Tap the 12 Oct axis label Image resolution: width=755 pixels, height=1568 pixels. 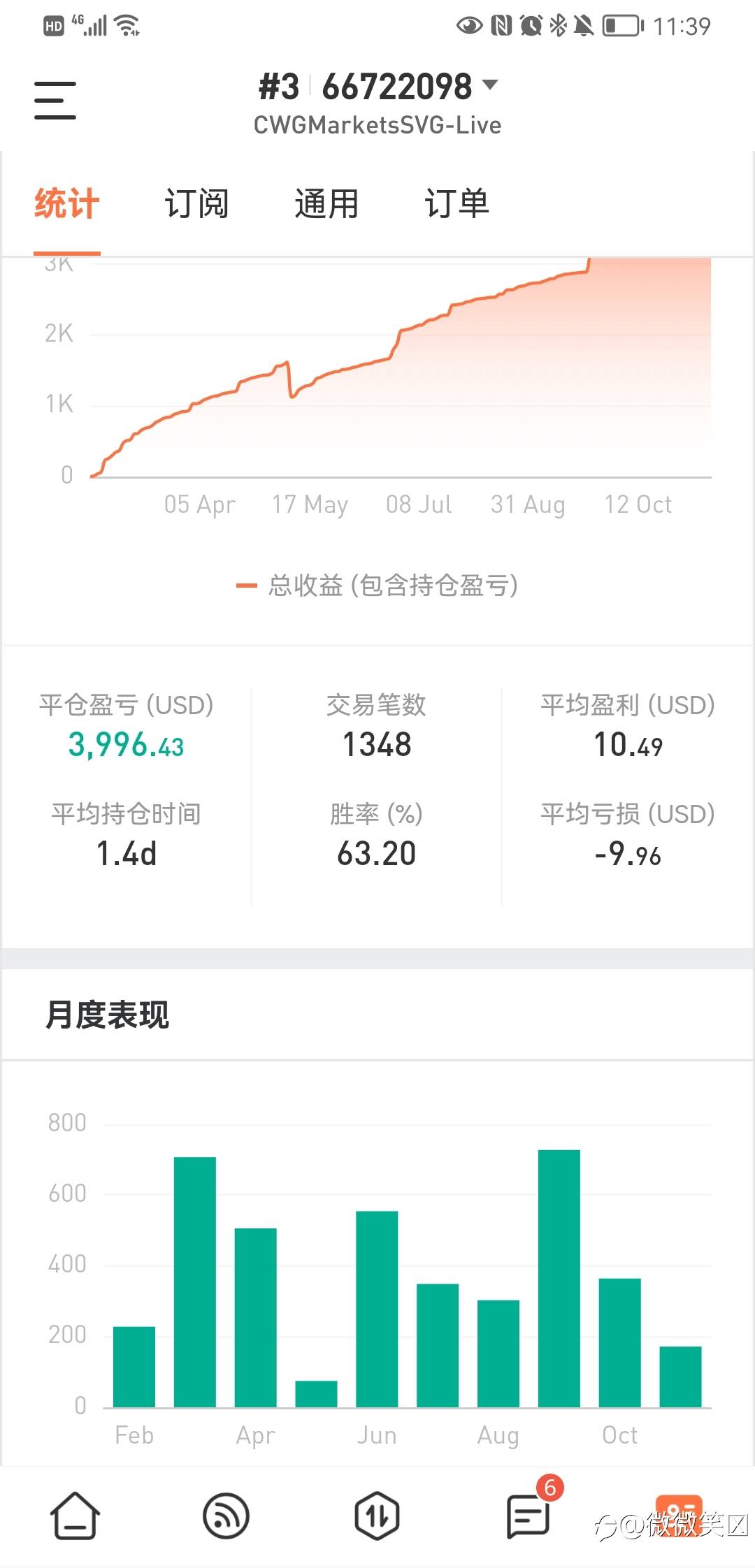638,504
